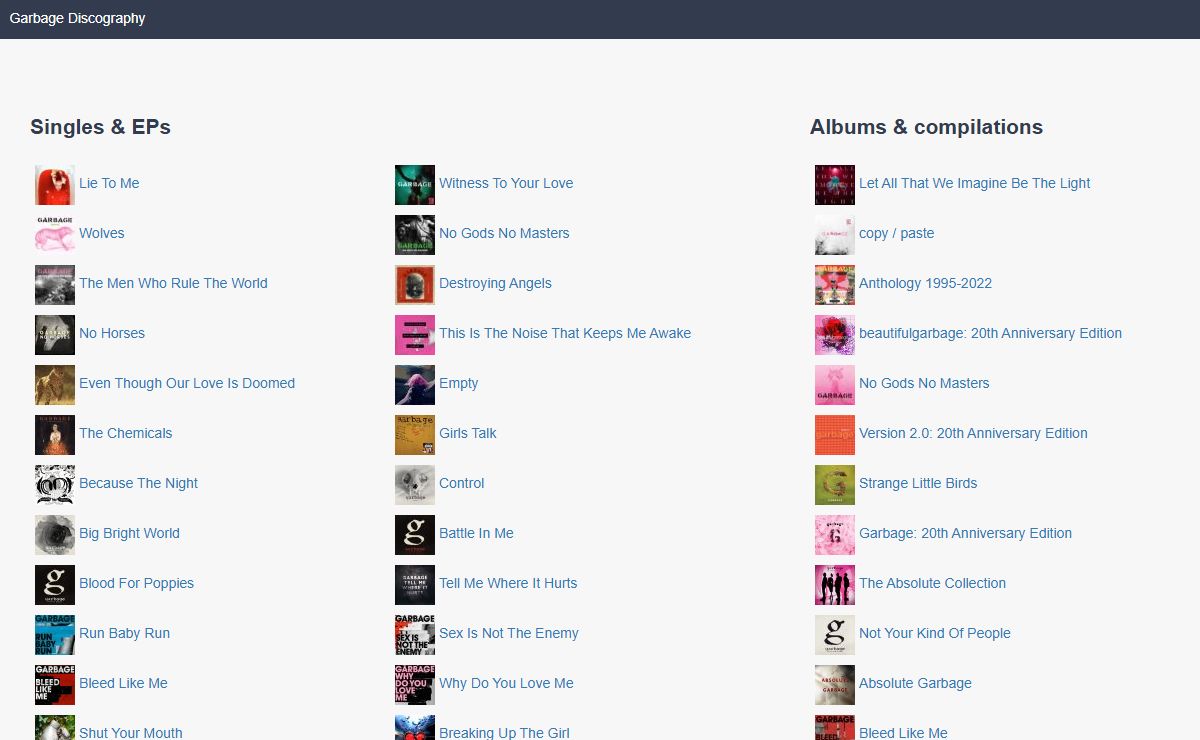Click the Lie To Me cover thumbnail
This screenshot has width=1200, height=740.
pyautogui.click(x=55, y=185)
